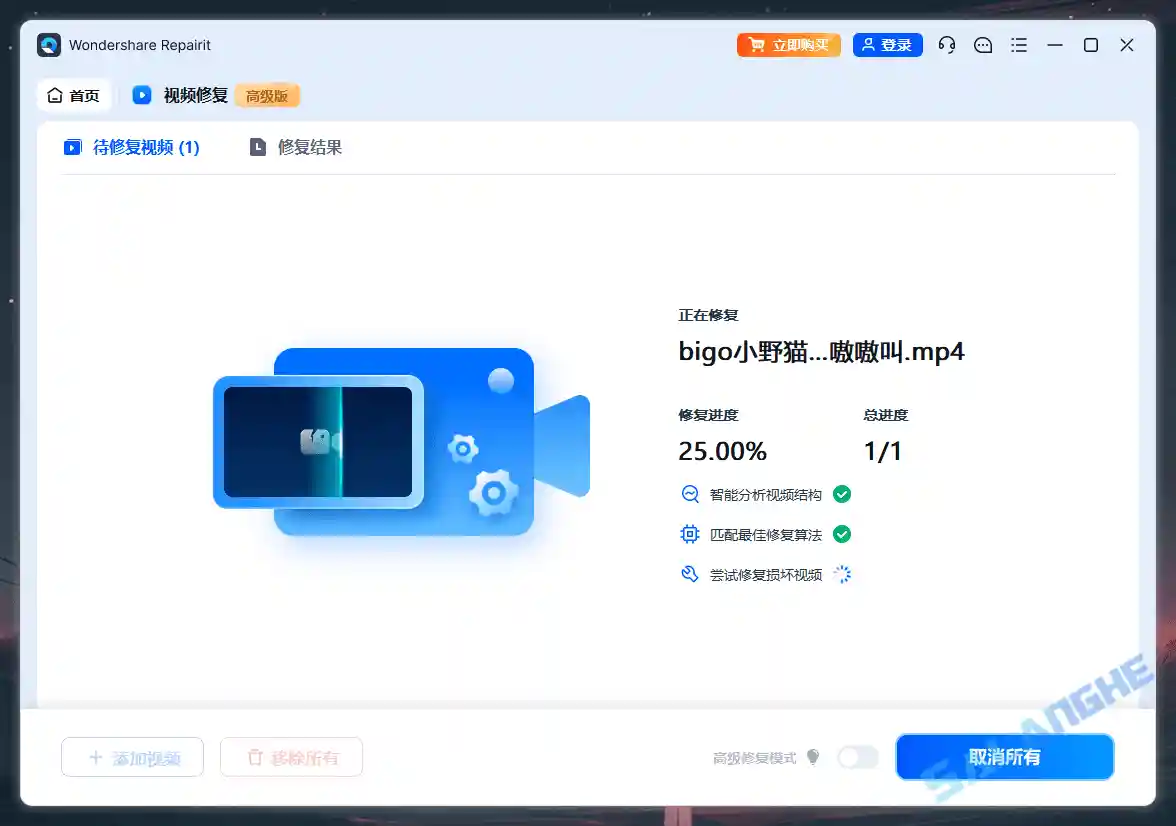Click the 登录 login button

pyautogui.click(x=887, y=45)
